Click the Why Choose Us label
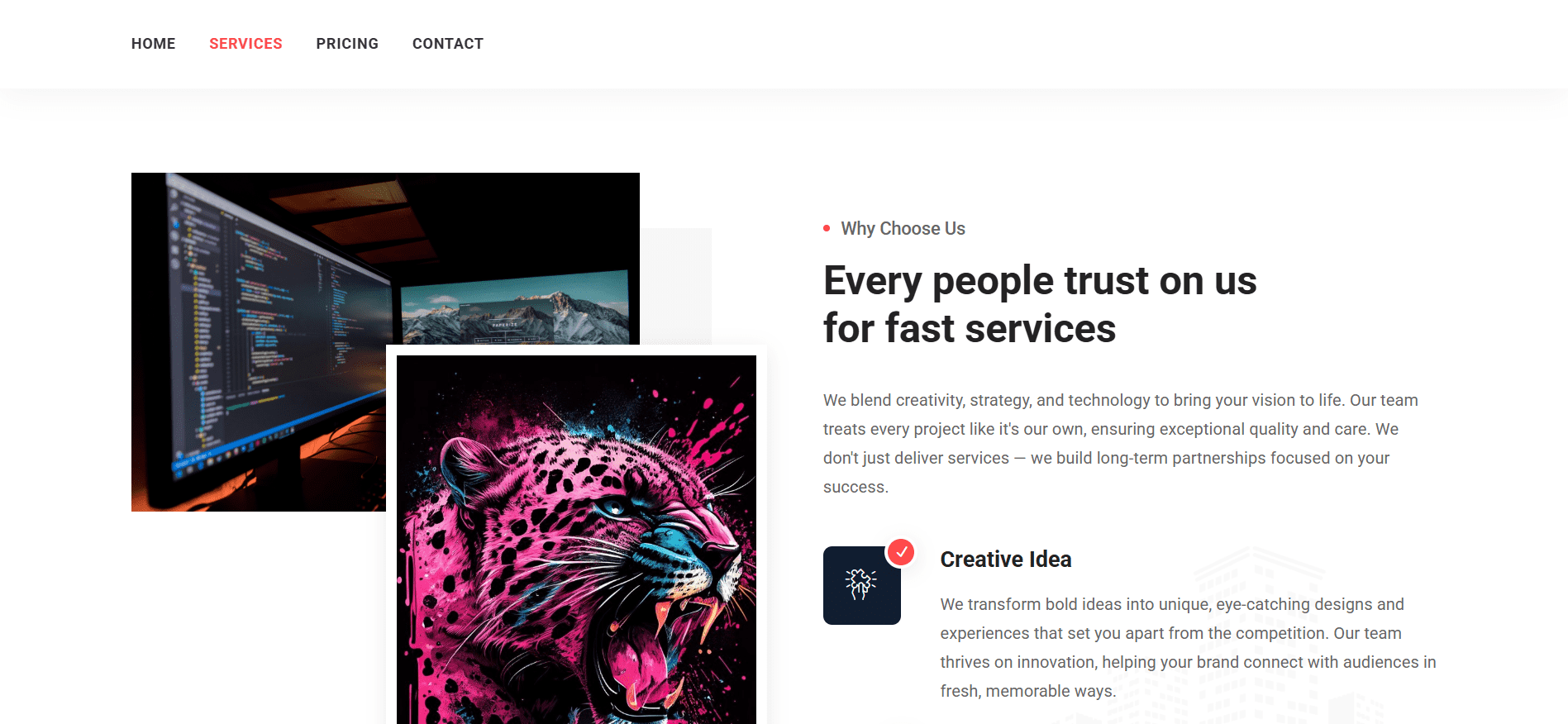Viewport: 1568px width, 724px height. tap(903, 229)
